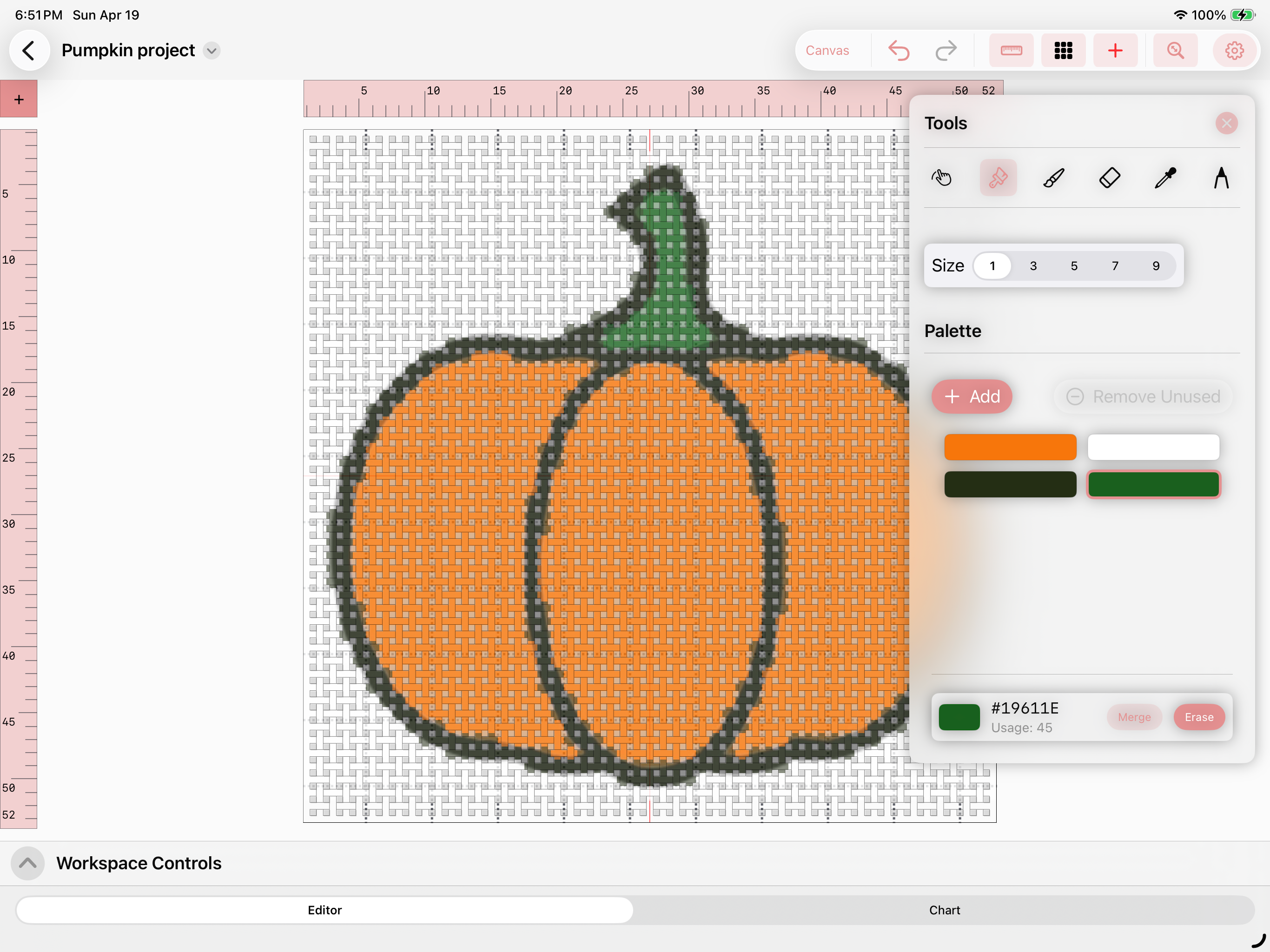Set brush size to 1
Viewport: 1270px width, 952px height.
click(x=992, y=266)
